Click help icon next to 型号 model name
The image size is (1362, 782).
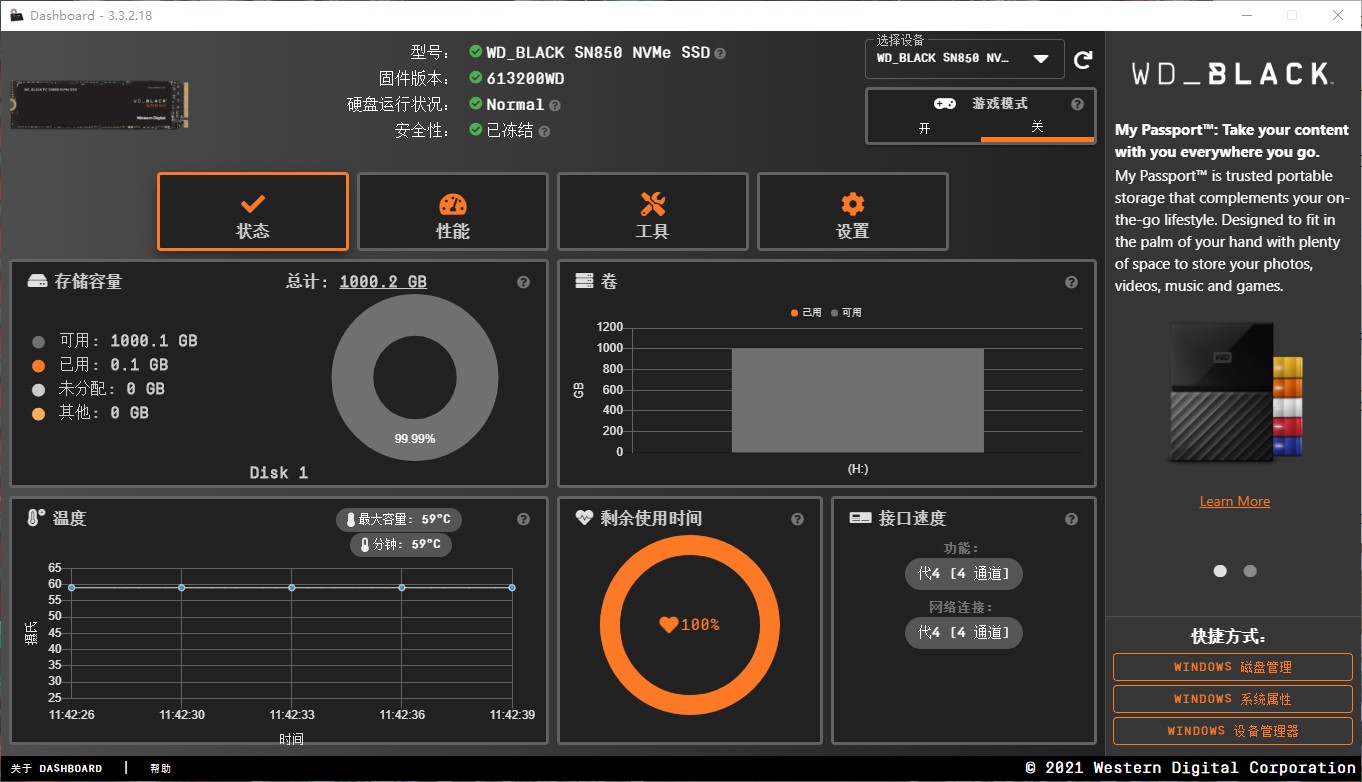[x=720, y=53]
